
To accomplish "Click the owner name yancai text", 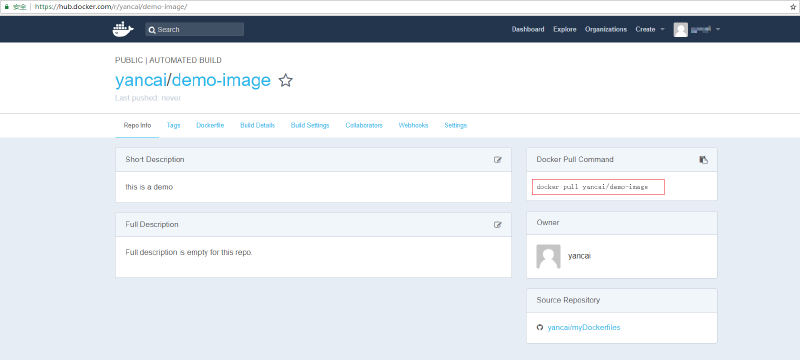I will (580, 256).
